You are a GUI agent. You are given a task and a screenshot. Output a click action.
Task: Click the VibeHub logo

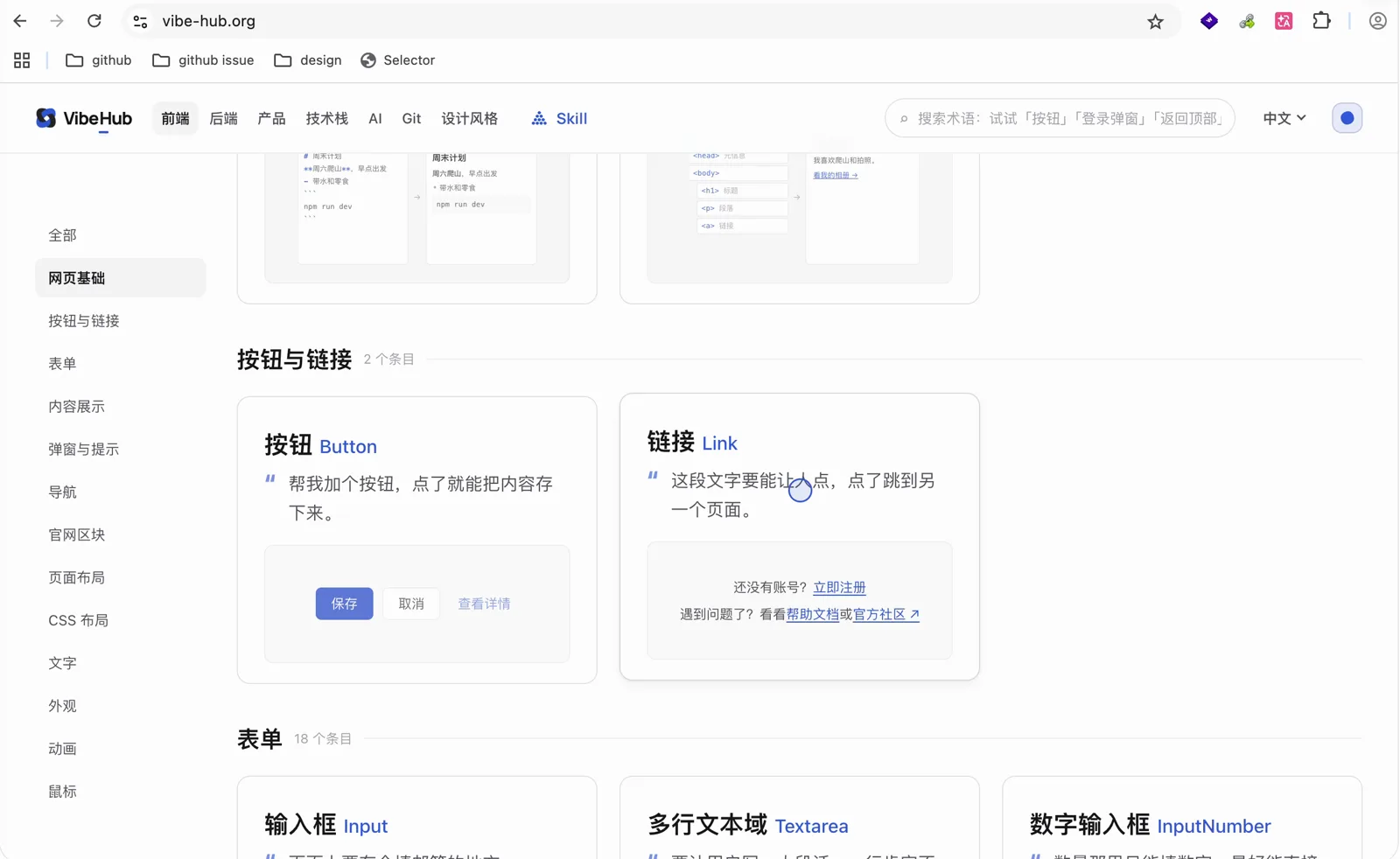pos(84,118)
